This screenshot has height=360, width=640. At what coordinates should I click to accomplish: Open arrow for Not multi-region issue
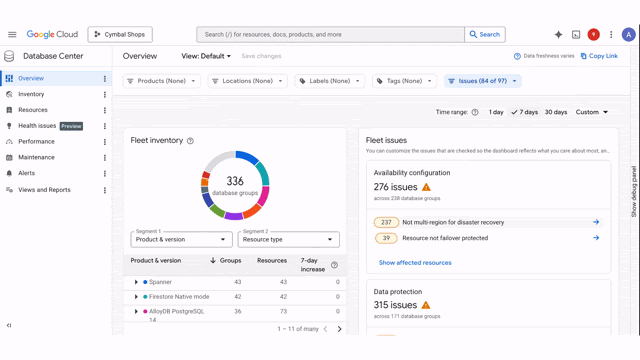[x=596, y=222]
